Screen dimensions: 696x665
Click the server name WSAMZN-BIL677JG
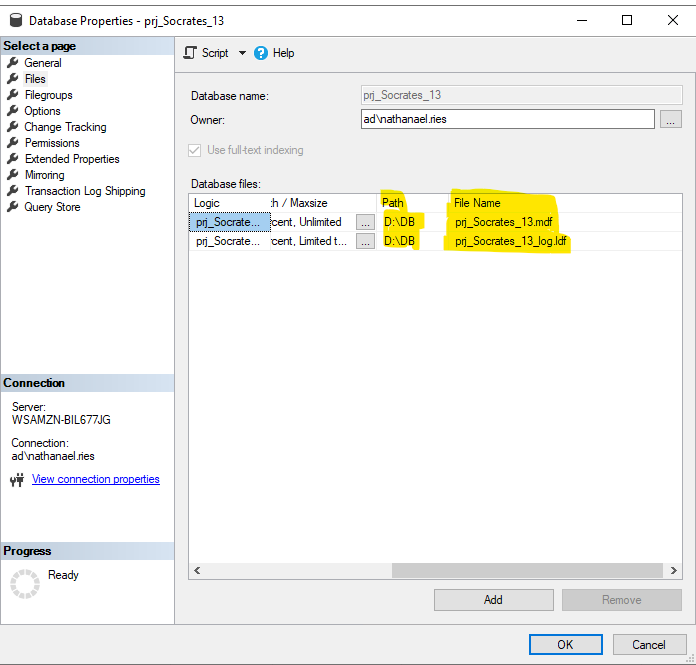[61, 420]
